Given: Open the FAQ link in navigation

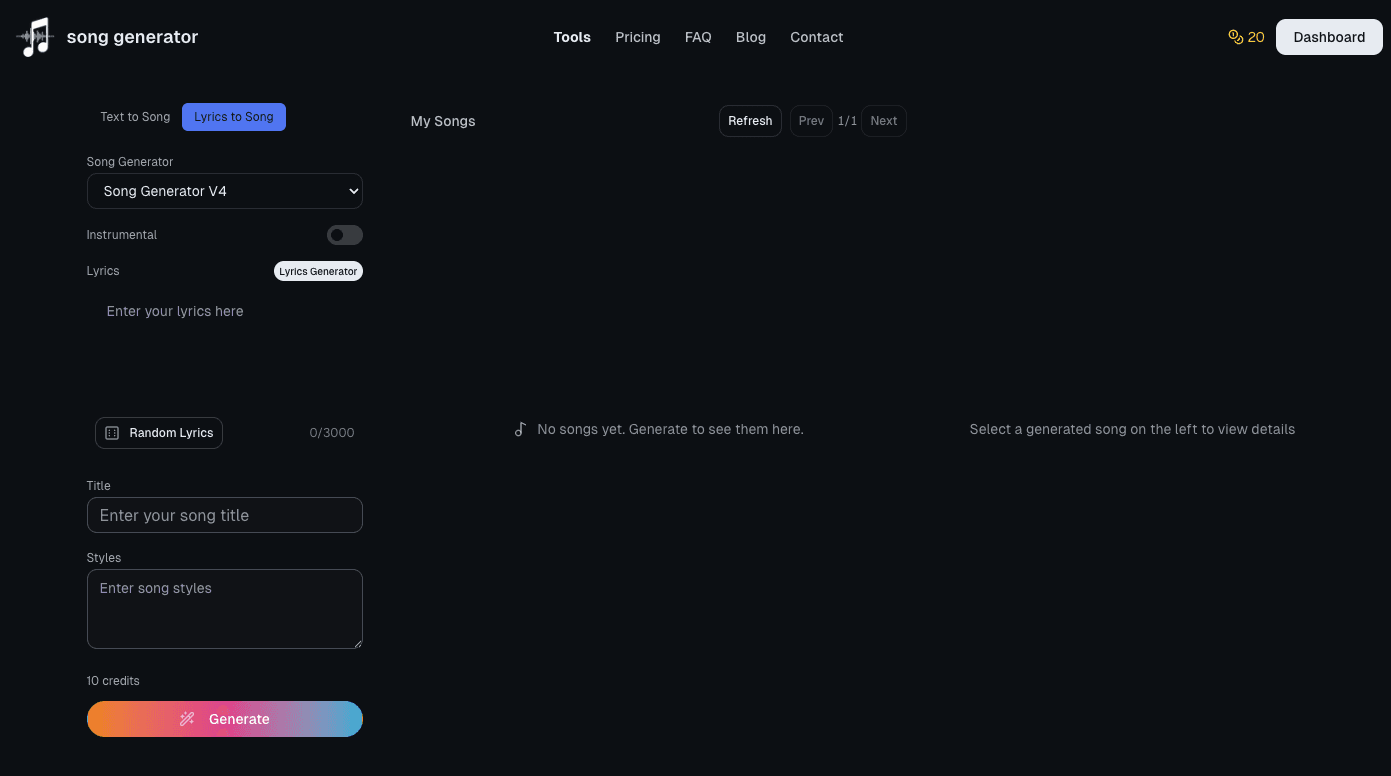Looking at the screenshot, I should point(698,37).
